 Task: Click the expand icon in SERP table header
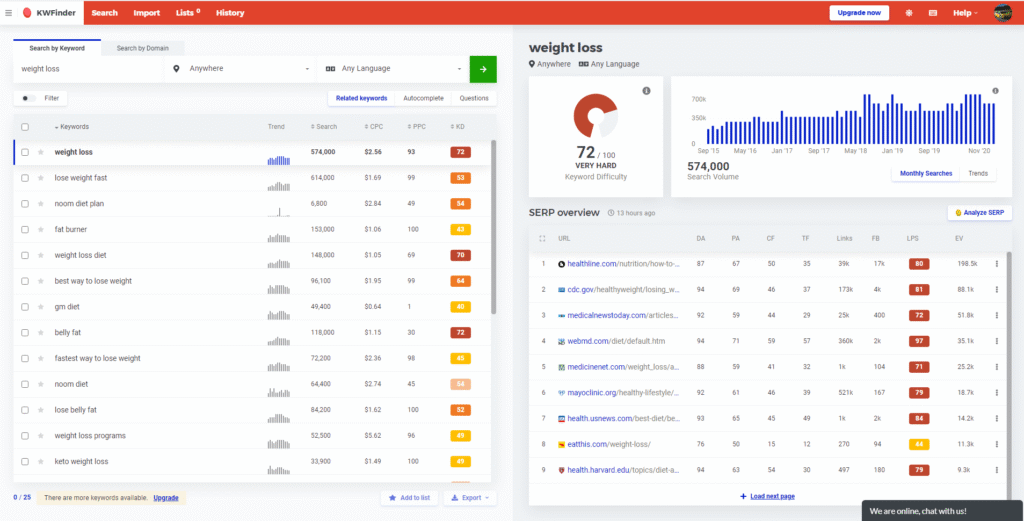(x=542, y=238)
